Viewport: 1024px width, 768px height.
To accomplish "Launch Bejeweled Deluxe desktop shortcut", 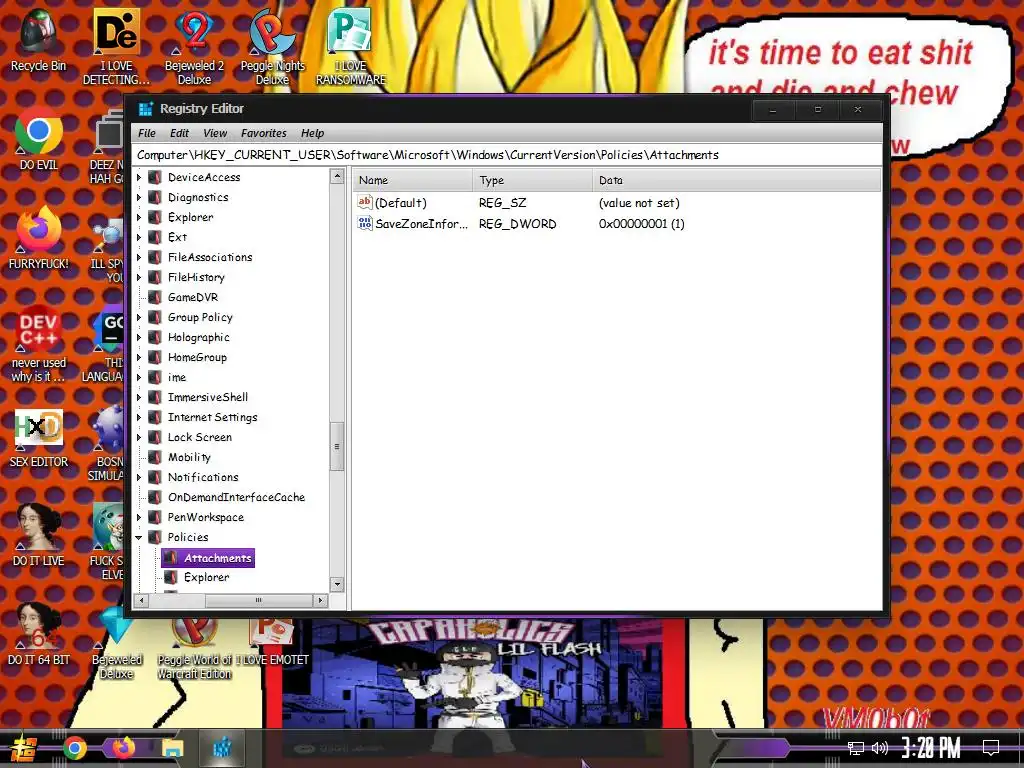I will (x=116, y=643).
